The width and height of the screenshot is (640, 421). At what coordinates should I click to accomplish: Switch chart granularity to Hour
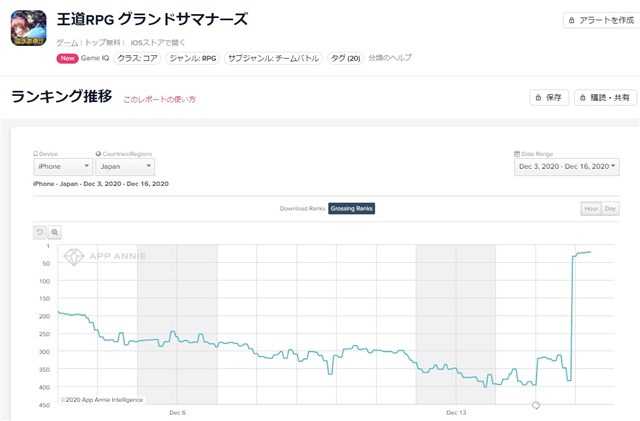click(591, 209)
